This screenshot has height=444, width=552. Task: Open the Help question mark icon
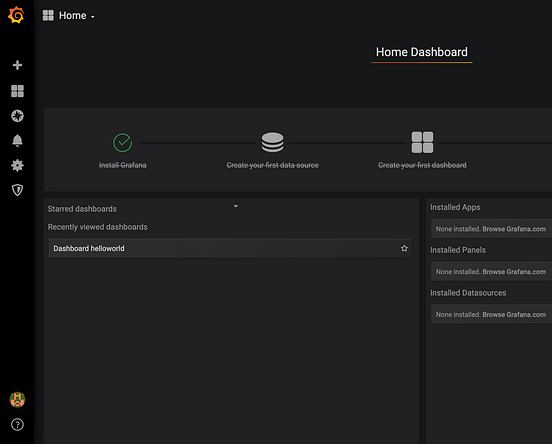coord(17,425)
